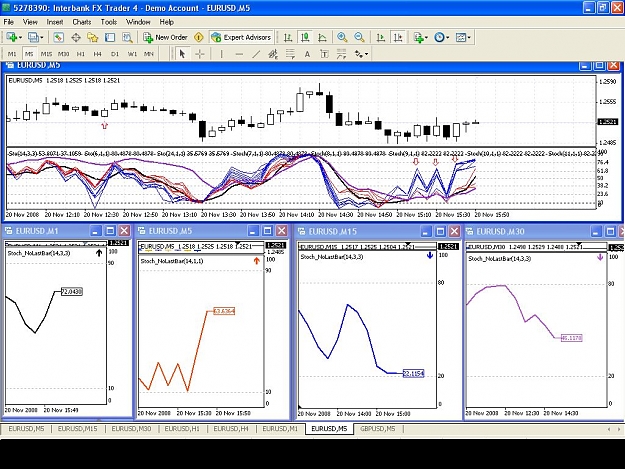Click the 46.1176 value label in M30 window

click(x=572, y=338)
